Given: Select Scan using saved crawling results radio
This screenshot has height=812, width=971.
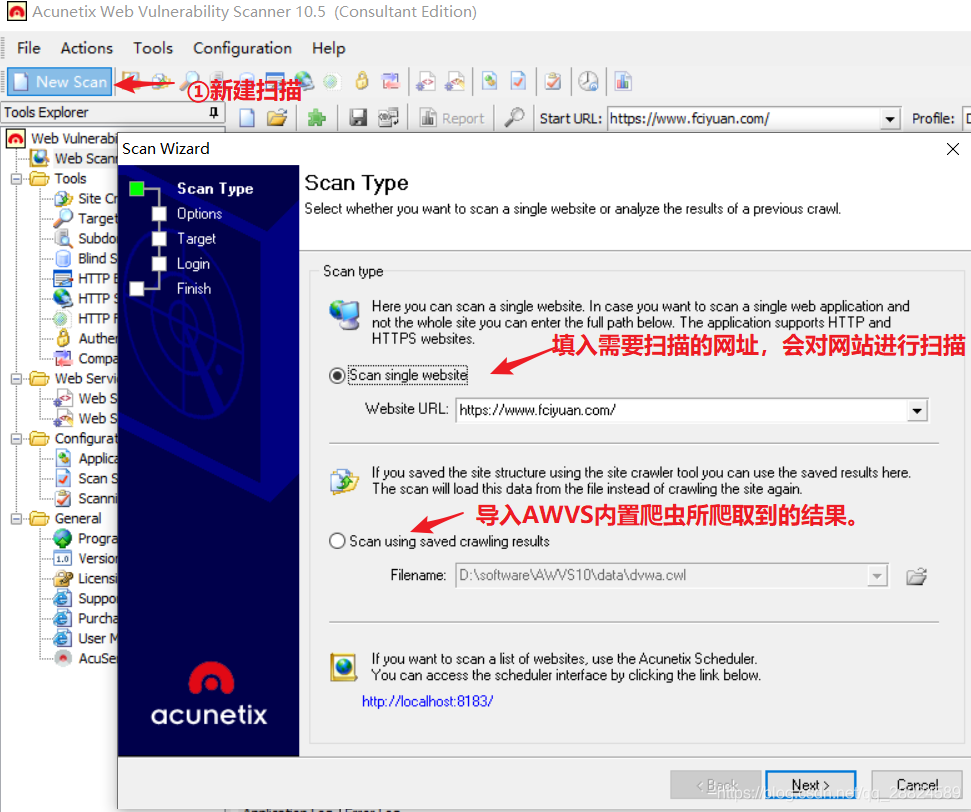Looking at the screenshot, I should click(337, 541).
